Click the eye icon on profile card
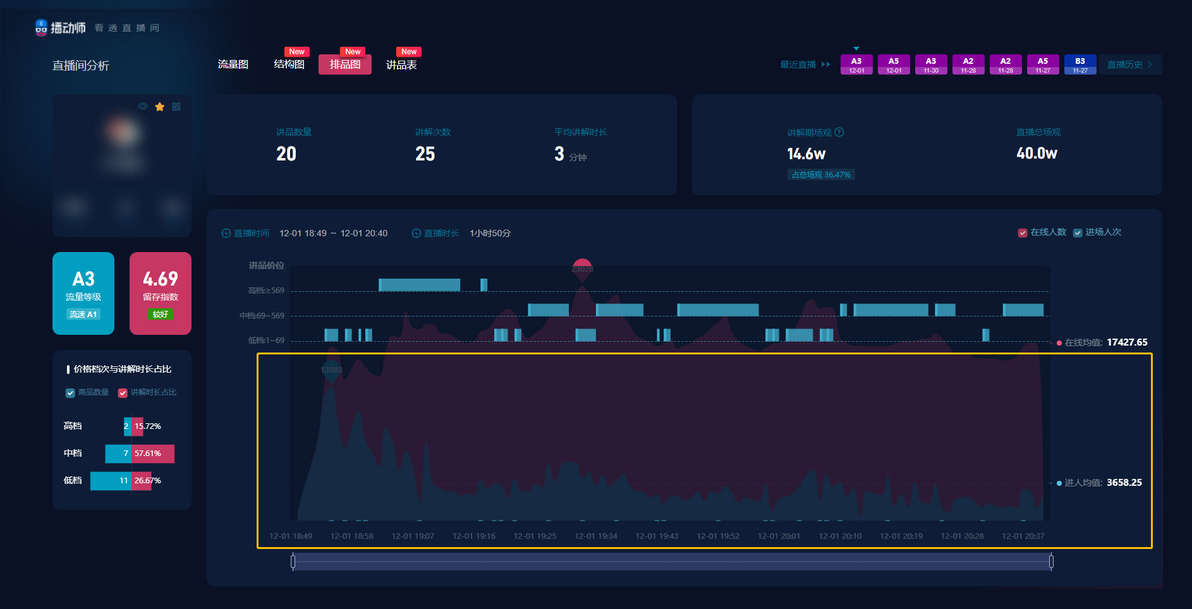This screenshot has width=1192, height=609. click(x=142, y=106)
